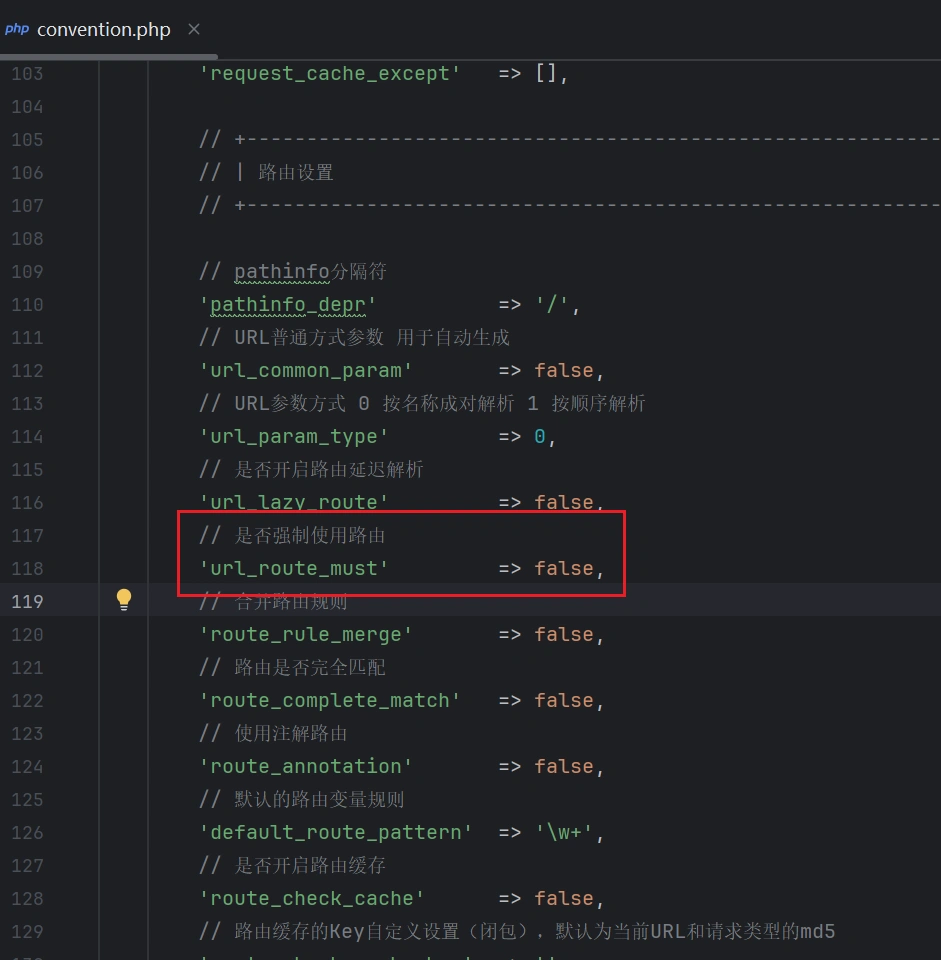The width and height of the screenshot is (941, 960).
Task: Click the 'route_annotation' config key
Action: point(305,766)
